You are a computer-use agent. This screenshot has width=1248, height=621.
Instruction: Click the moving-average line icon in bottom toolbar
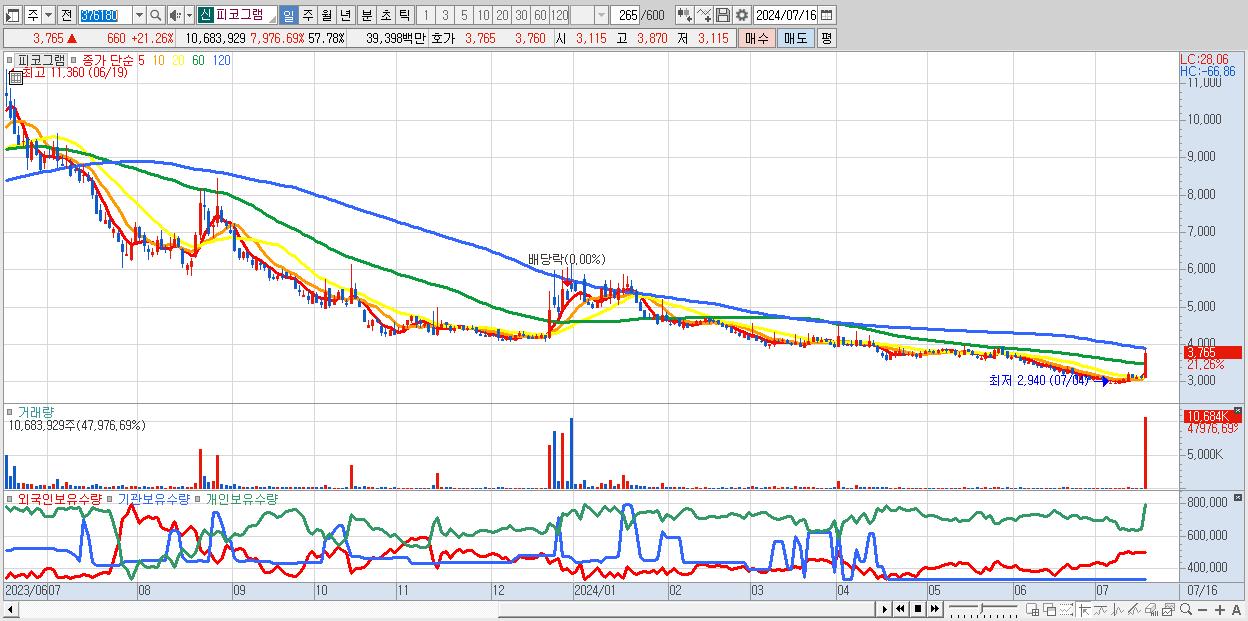(1101, 609)
